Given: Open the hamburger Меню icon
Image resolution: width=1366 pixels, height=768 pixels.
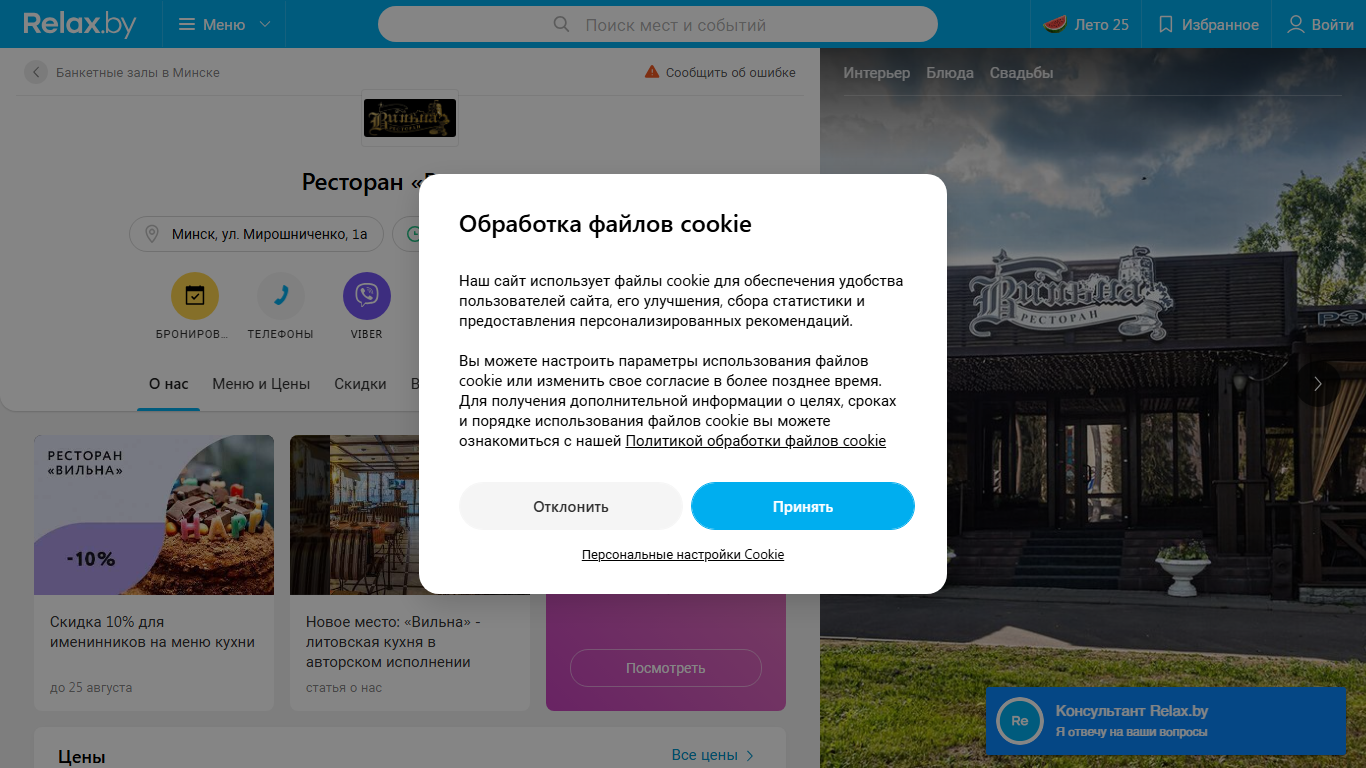Looking at the screenshot, I should tap(186, 24).
